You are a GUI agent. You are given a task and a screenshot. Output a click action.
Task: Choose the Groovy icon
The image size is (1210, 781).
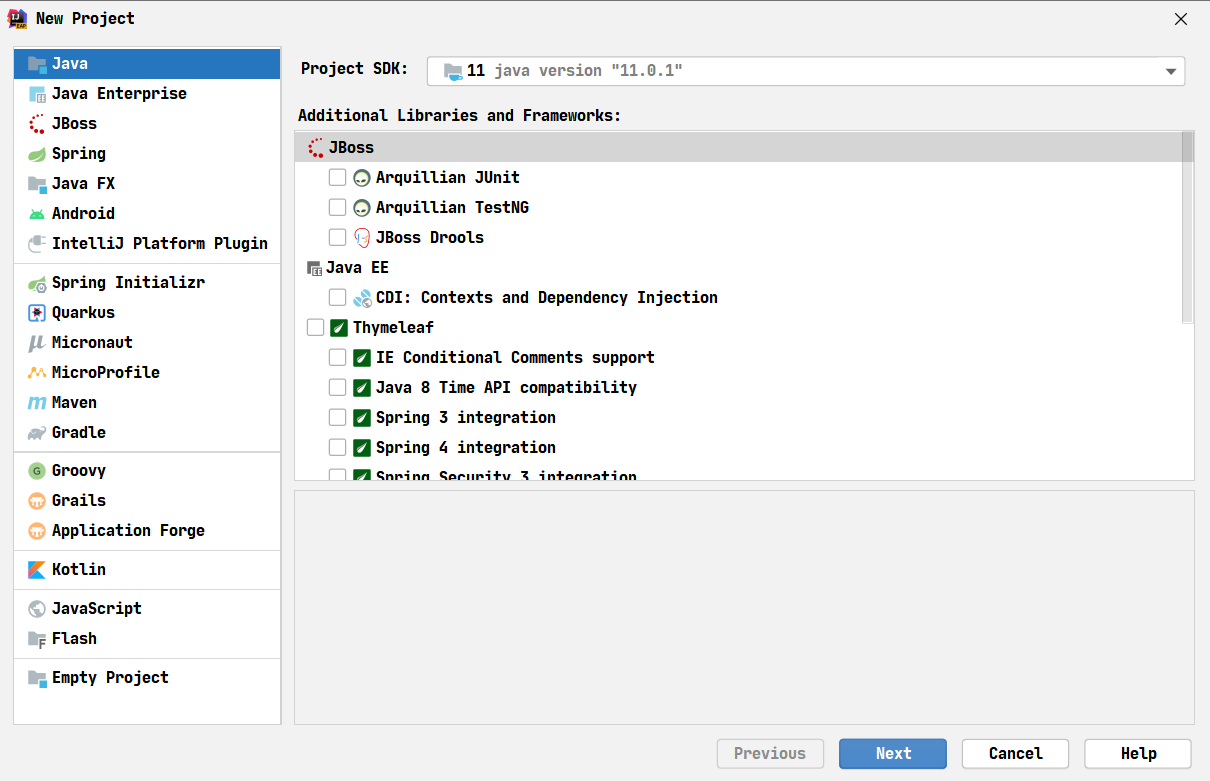pos(37,471)
